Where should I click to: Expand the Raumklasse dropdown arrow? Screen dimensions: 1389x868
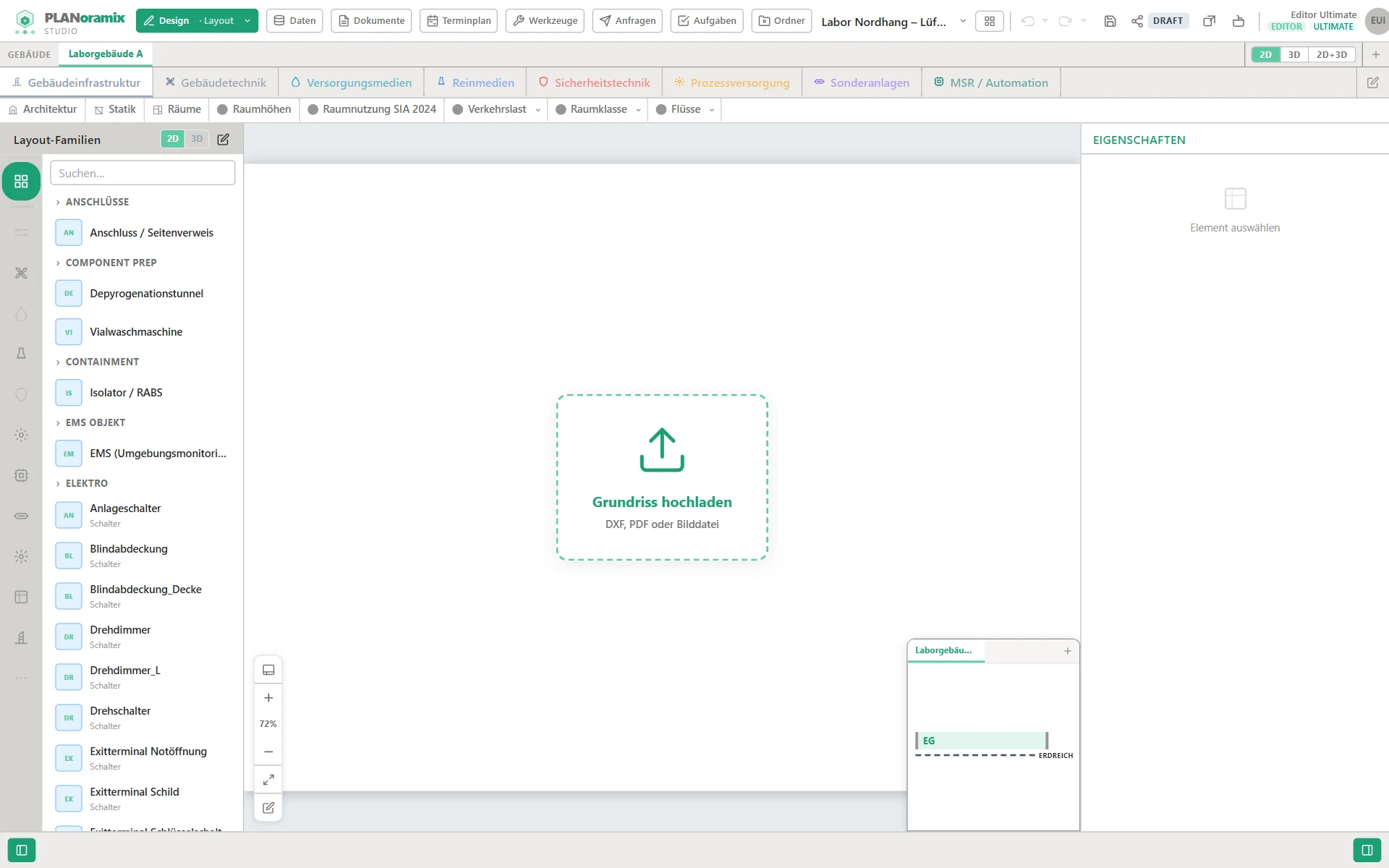(638, 110)
